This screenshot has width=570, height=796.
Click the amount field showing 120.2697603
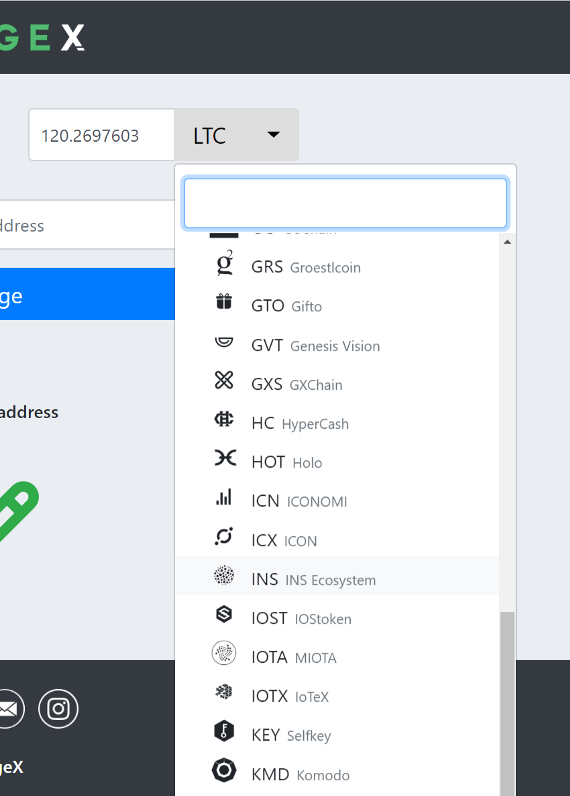pyautogui.click(x=102, y=135)
